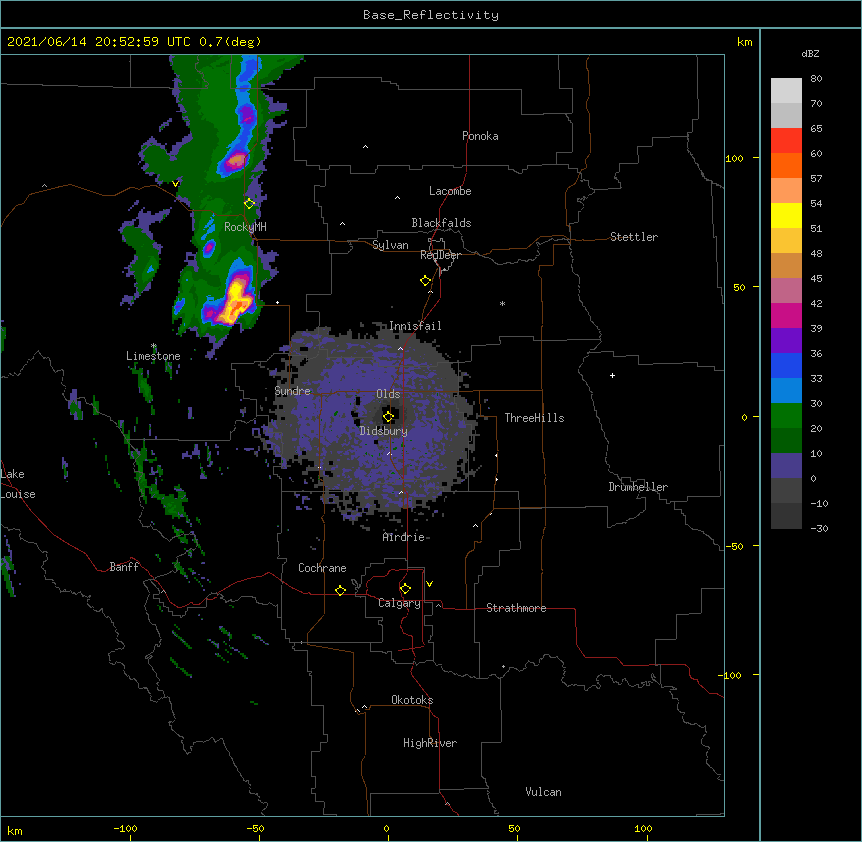
Task: Select the Strathmore label
Action: click(516, 608)
